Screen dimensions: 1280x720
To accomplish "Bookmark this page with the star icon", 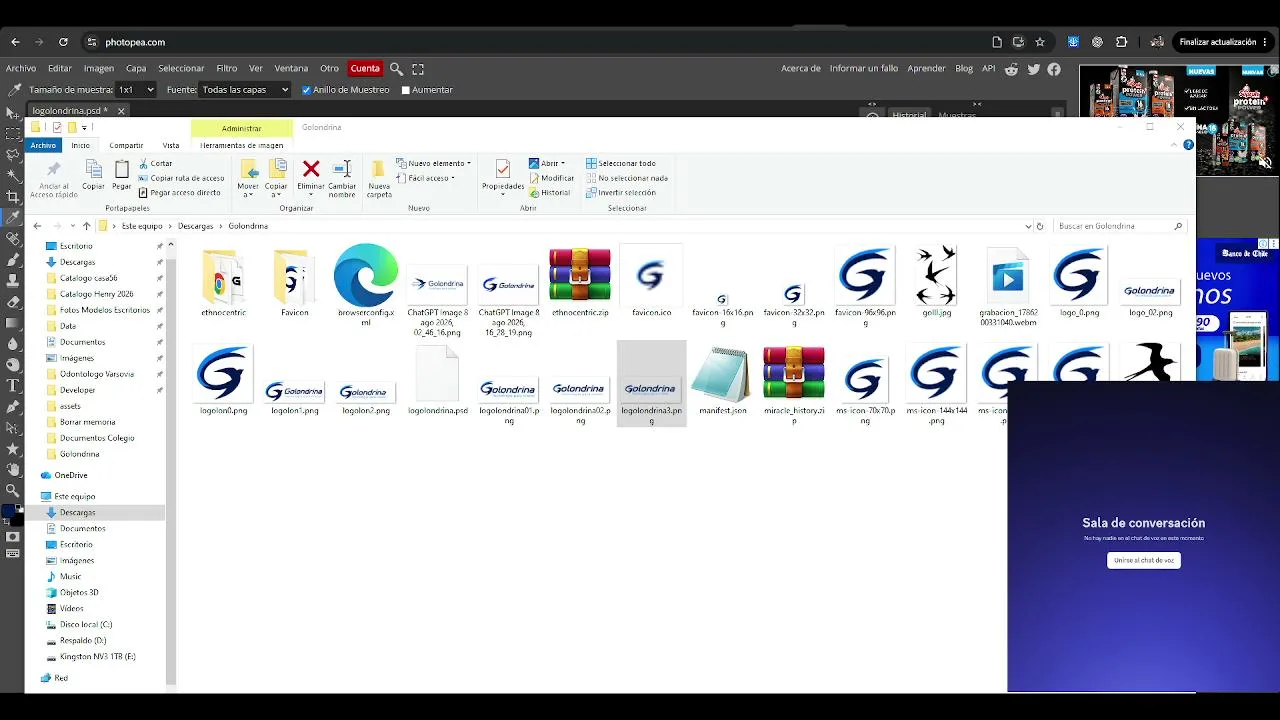I will click(1040, 42).
